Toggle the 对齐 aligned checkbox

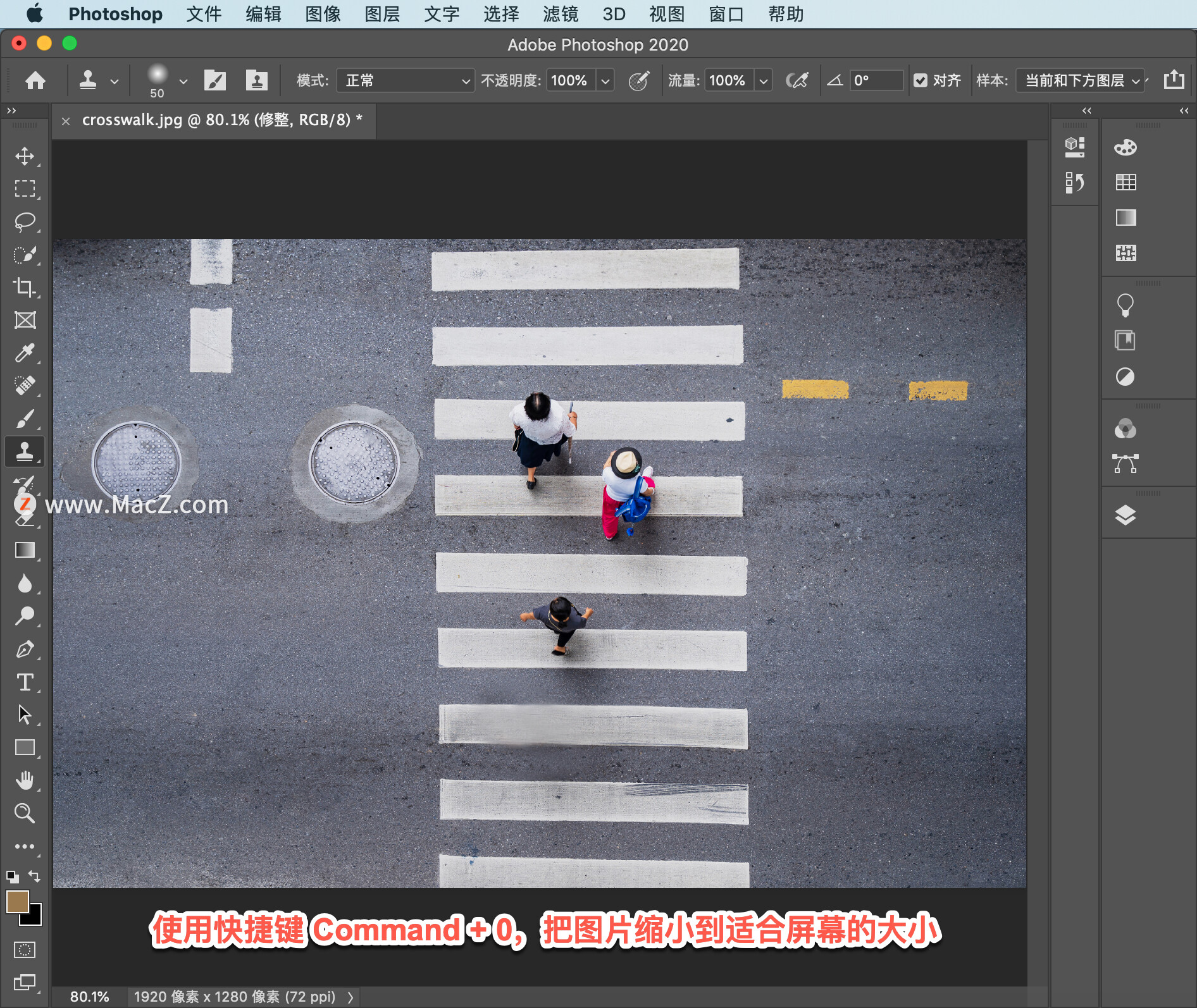921,80
